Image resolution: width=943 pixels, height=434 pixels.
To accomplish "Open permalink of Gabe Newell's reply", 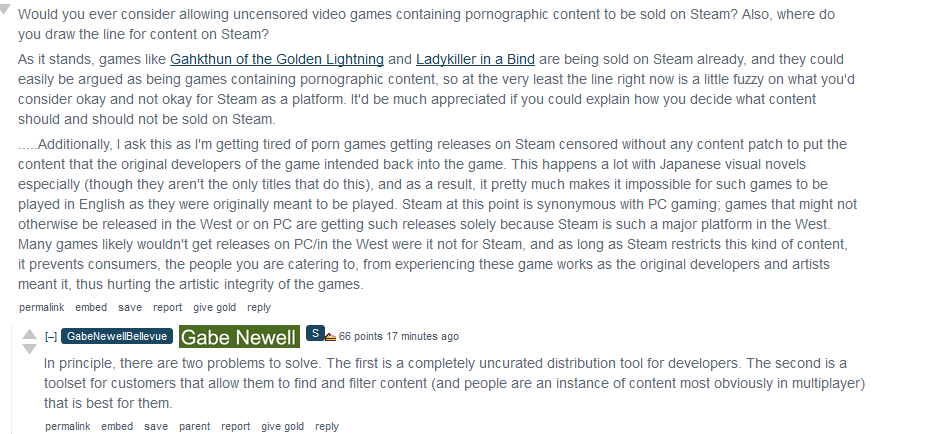I will pyautogui.click(x=67, y=426).
